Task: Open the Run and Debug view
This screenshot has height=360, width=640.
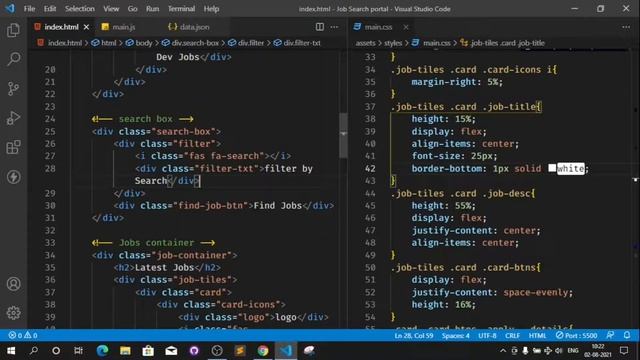Action: click(x=13, y=118)
